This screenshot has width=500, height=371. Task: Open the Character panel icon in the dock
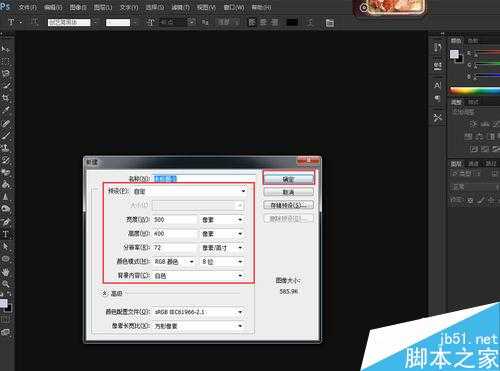point(437,85)
